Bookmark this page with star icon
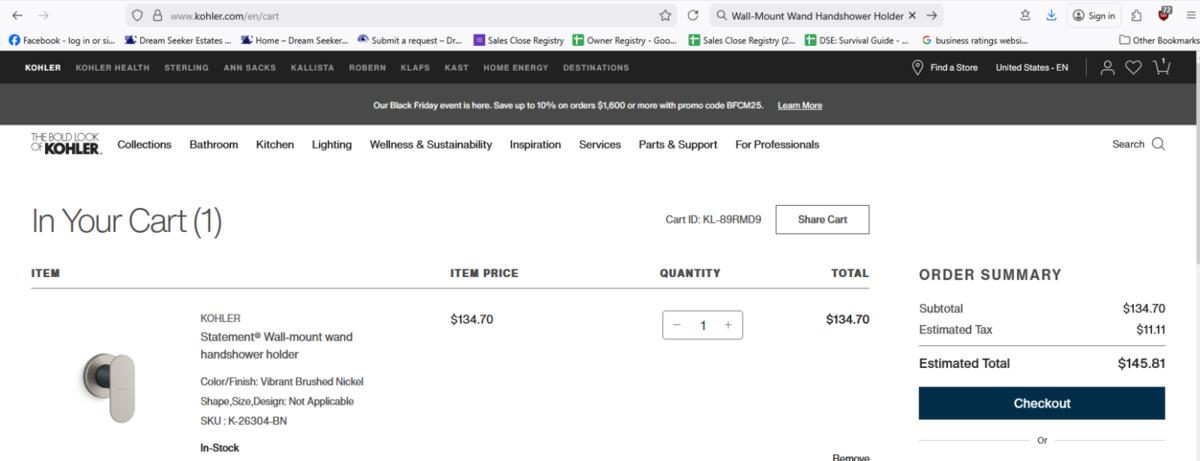Image resolution: width=1200 pixels, height=461 pixels. (665, 16)
